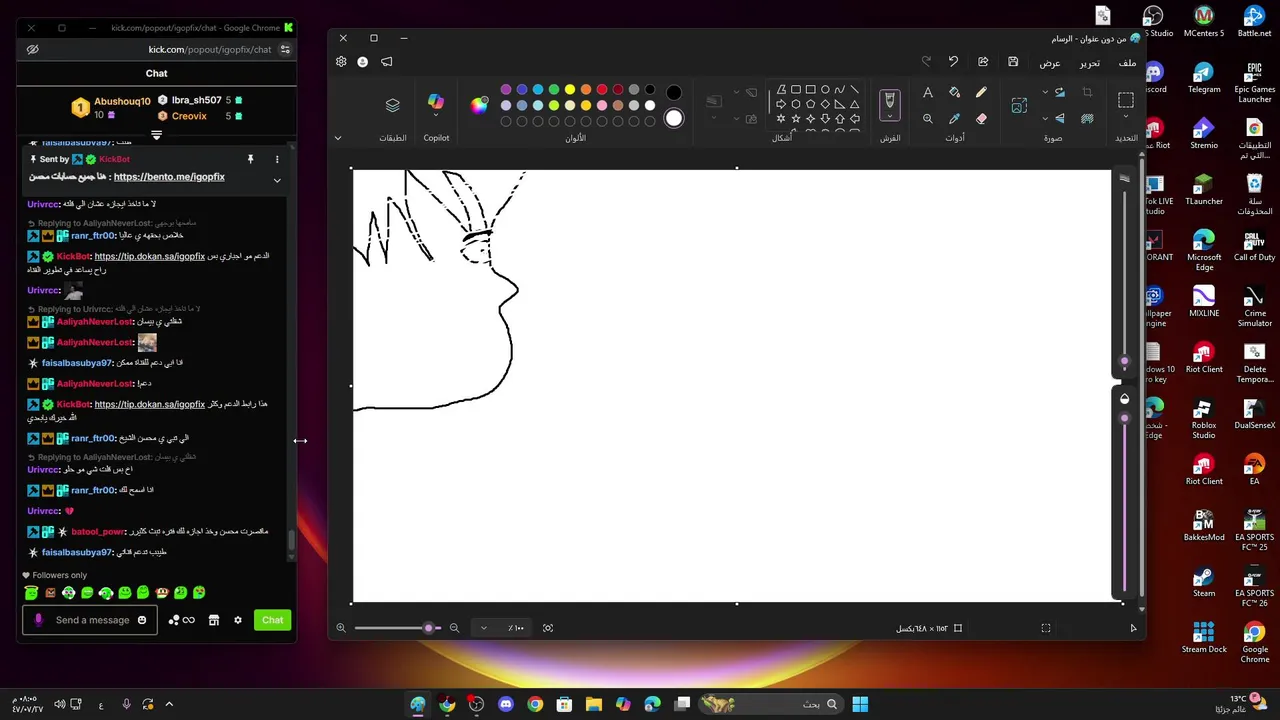
Task: Show hidden icons arrow in taskbar
Action: tap(169, 704)
